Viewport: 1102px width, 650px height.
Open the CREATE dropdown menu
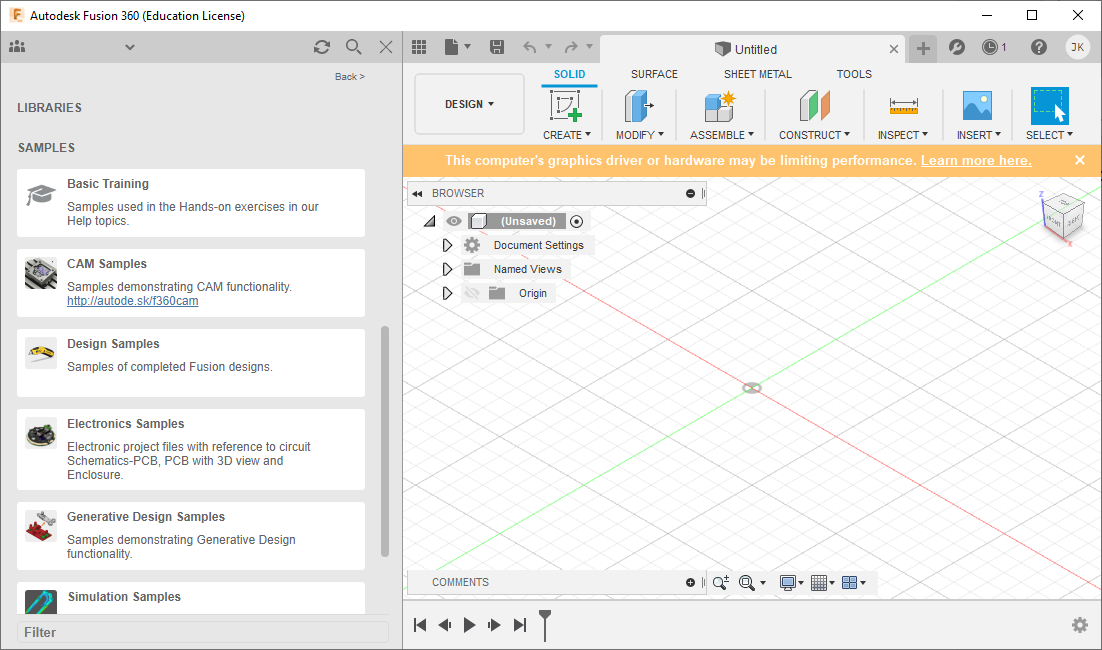click(566, 135)
